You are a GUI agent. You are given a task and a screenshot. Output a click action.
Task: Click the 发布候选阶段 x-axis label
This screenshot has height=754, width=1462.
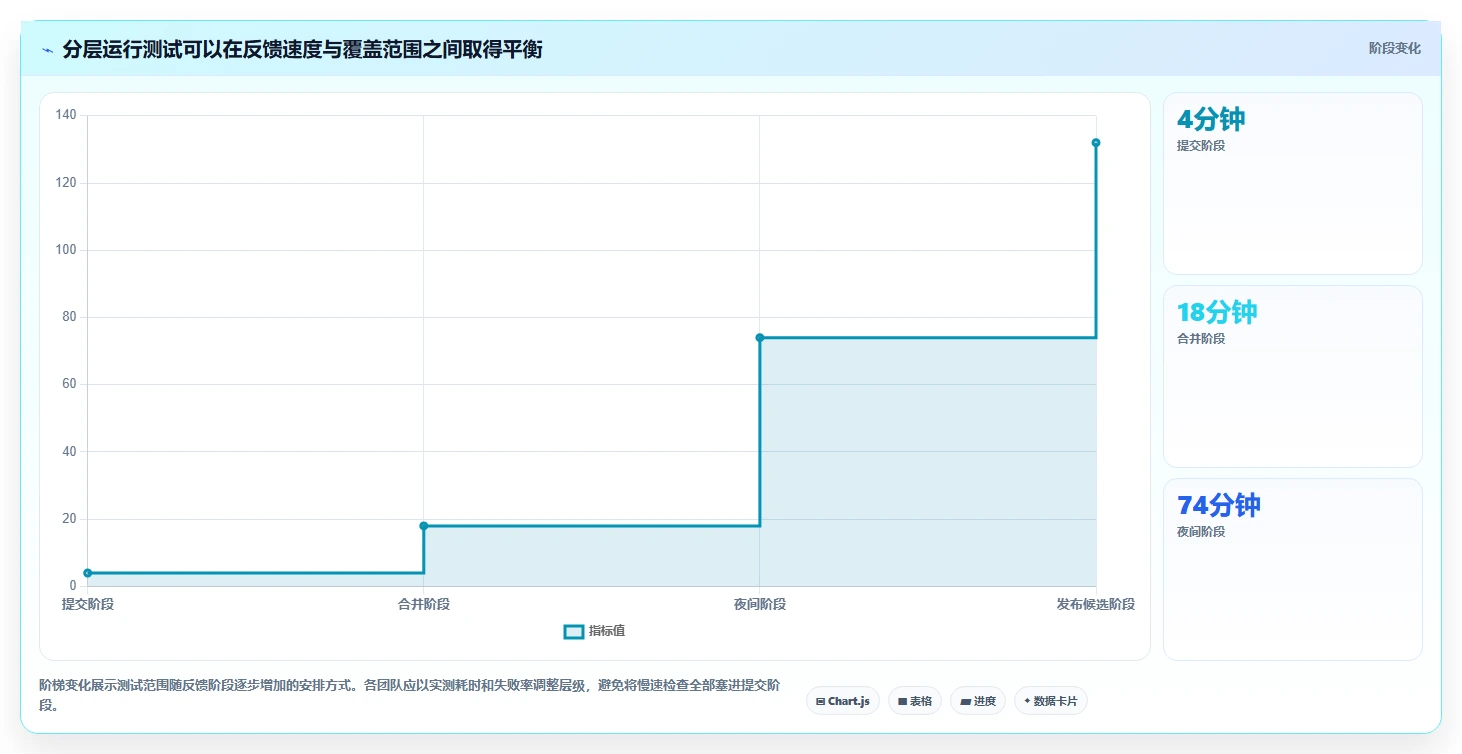[x=1096, y=604]
